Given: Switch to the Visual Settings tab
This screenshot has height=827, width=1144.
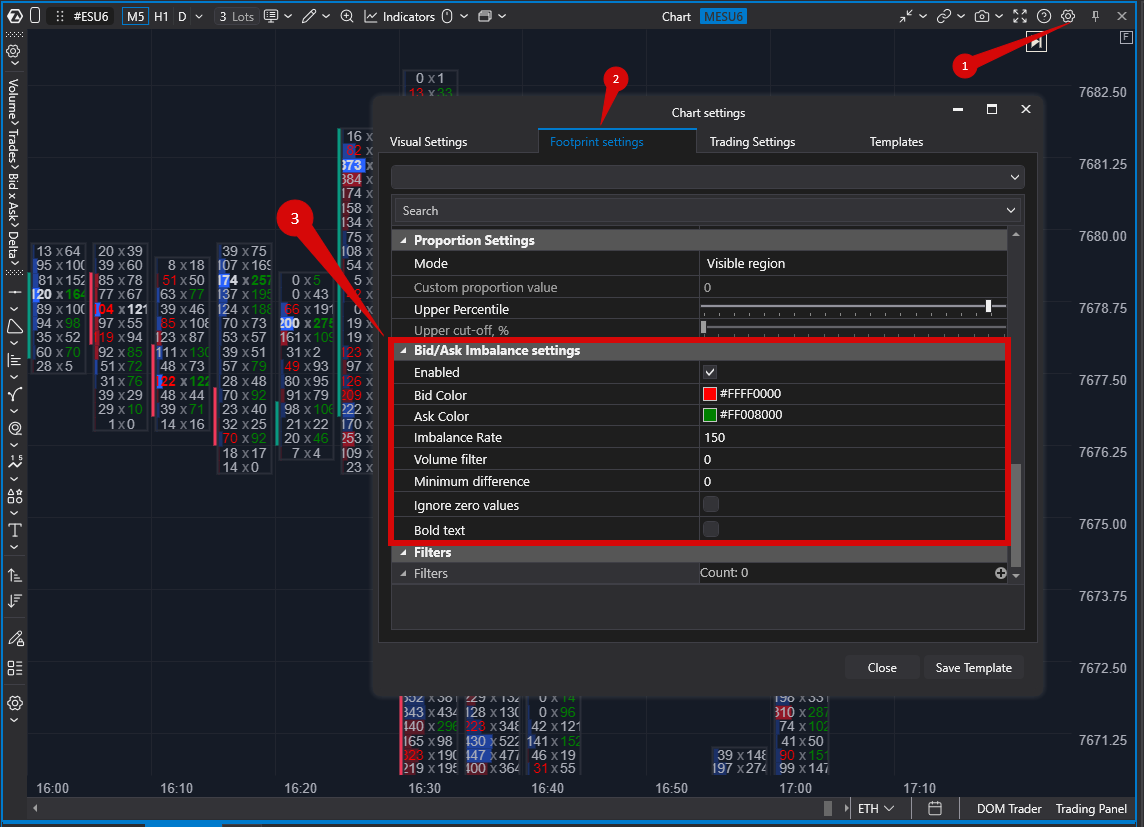Looking at the screenshot, I should coord(428,141).
